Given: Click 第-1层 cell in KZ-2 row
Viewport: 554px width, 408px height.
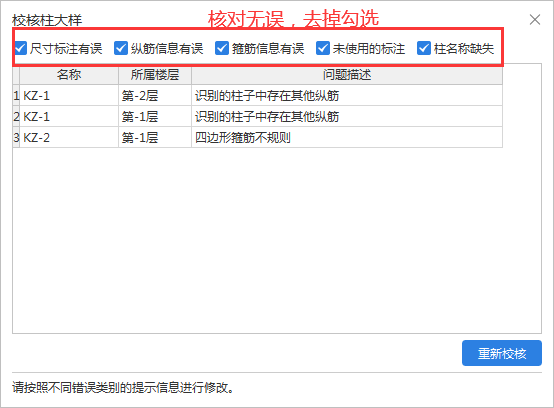Looking at the screenshot, I should 155,137.
